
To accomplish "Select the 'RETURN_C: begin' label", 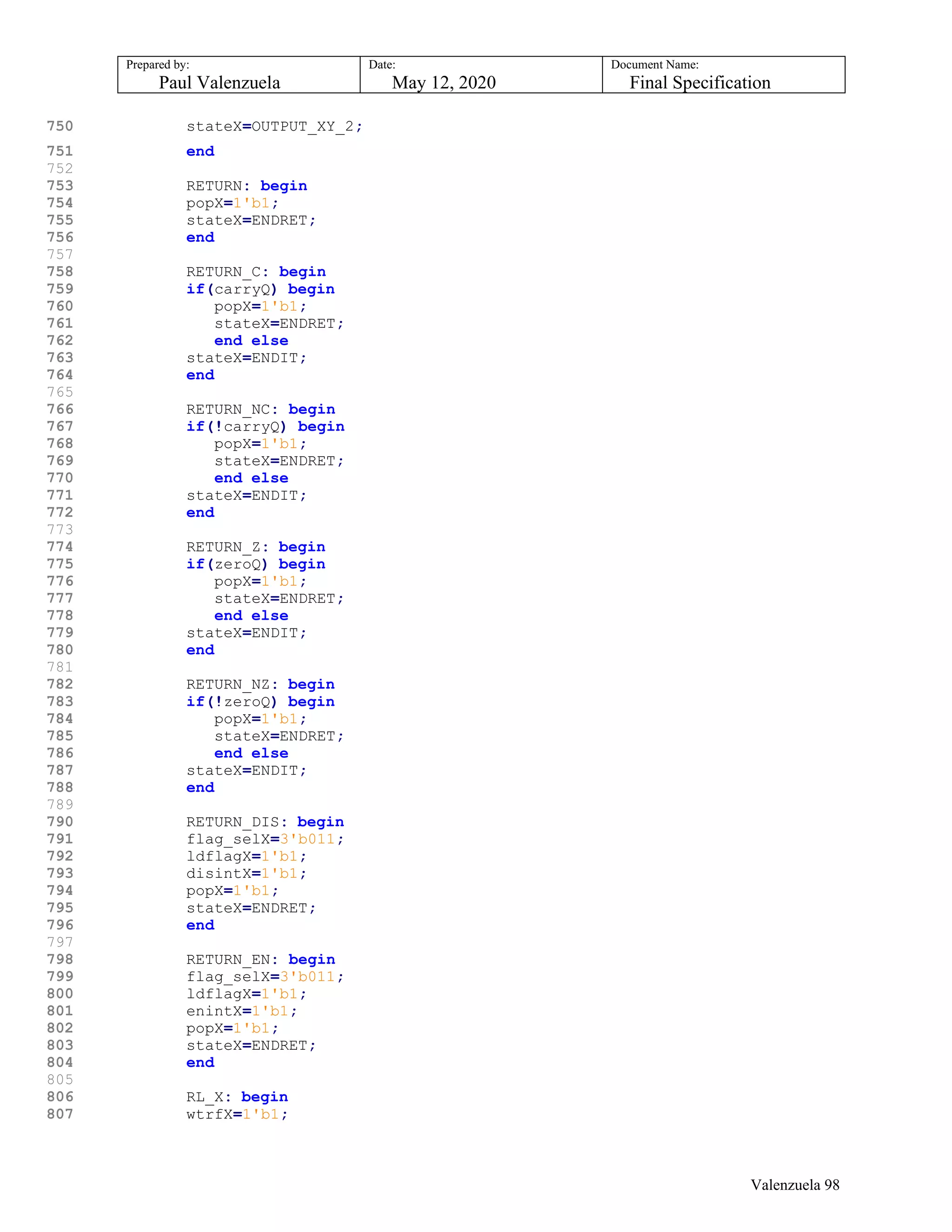I will 256,272.
